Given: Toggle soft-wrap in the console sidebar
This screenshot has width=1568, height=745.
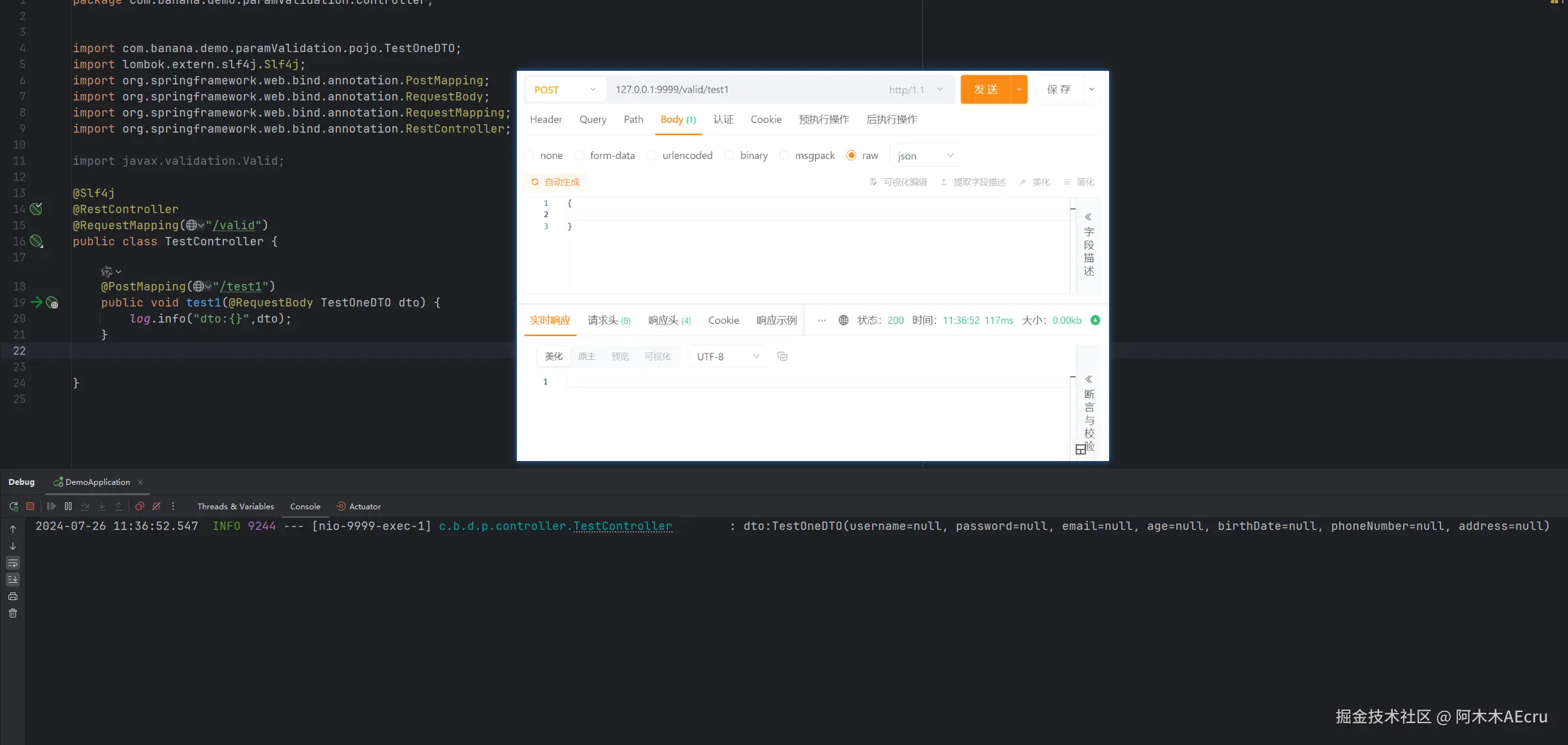Looking at the screenshot, I should (x=13, y=563).
